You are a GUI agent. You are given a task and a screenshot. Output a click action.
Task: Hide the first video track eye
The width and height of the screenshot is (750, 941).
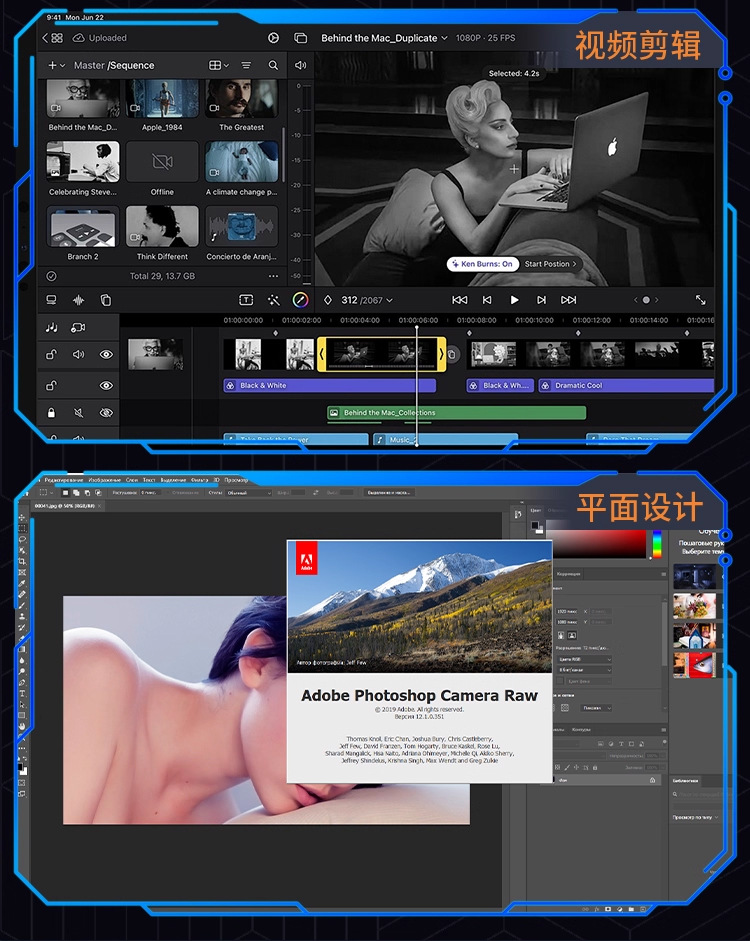tap(106, 354)
